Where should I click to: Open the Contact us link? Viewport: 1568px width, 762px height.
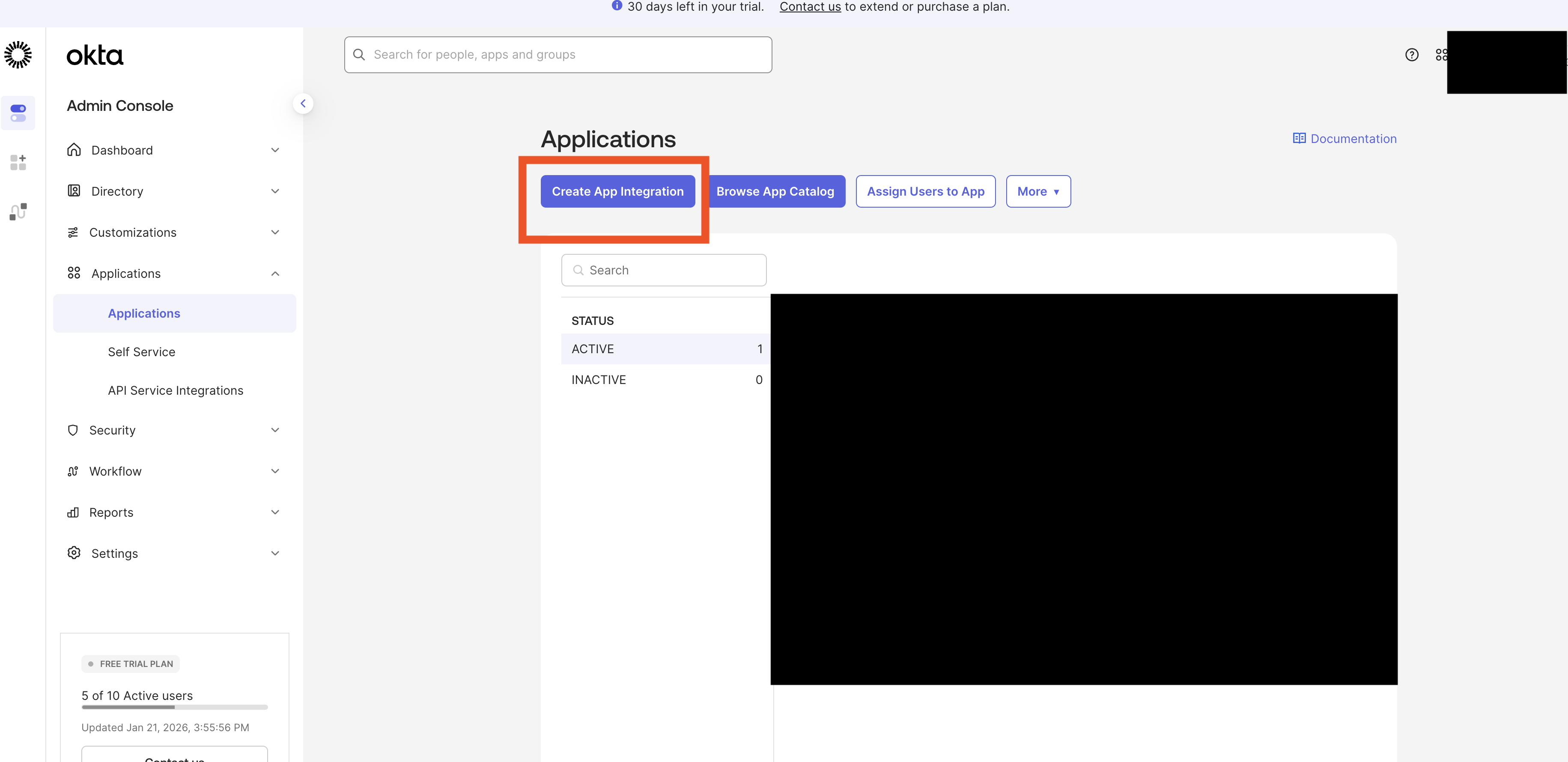(x=810, y=7)
